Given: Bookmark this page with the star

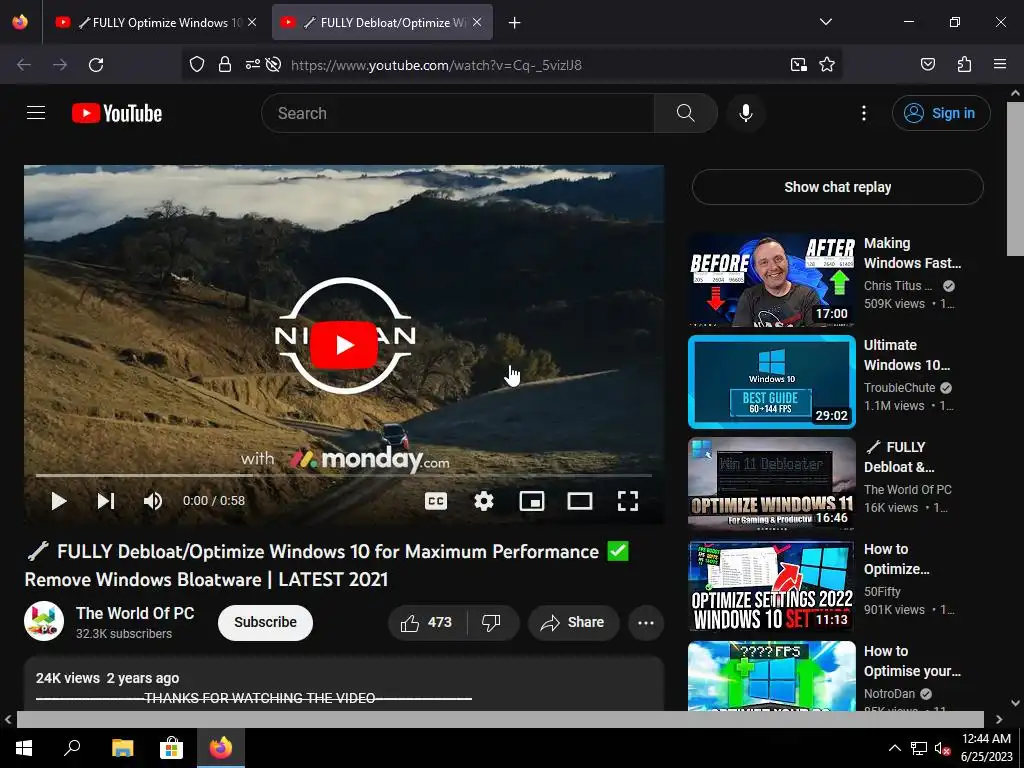Looking at the screenshot, I should tap(827, 64).
